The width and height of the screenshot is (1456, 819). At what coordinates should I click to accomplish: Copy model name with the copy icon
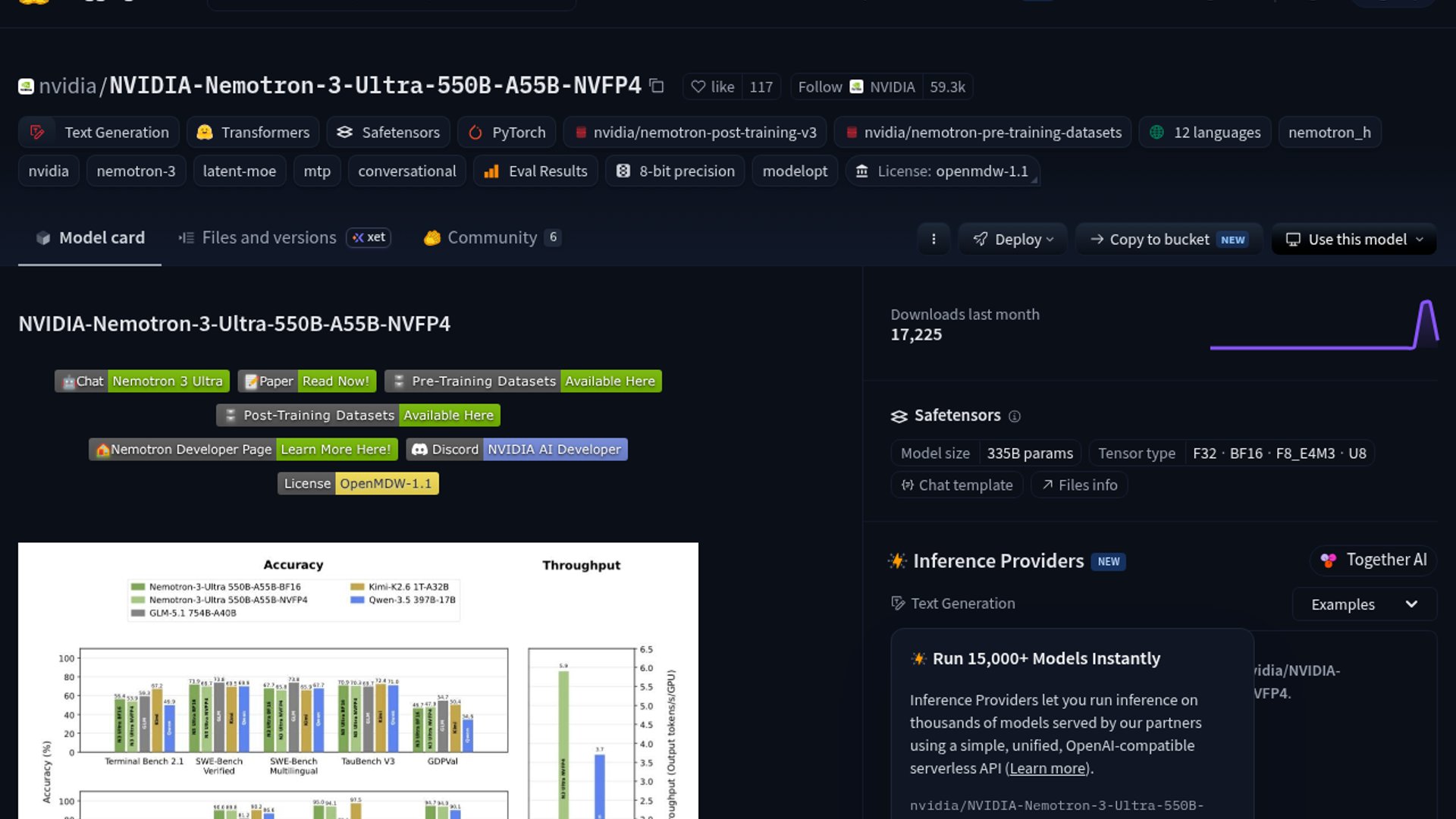657,86
